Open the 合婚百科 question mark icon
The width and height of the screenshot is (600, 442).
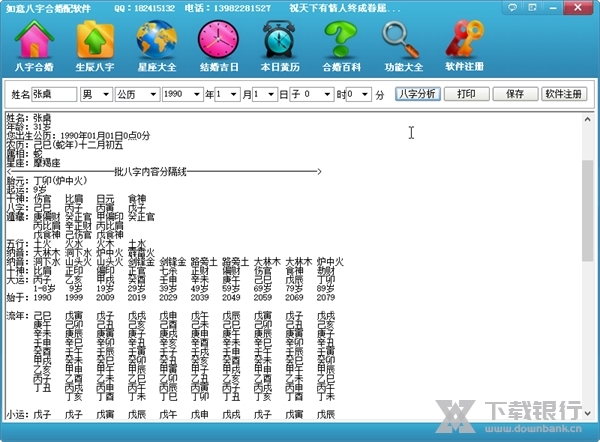tap(341, 40)
